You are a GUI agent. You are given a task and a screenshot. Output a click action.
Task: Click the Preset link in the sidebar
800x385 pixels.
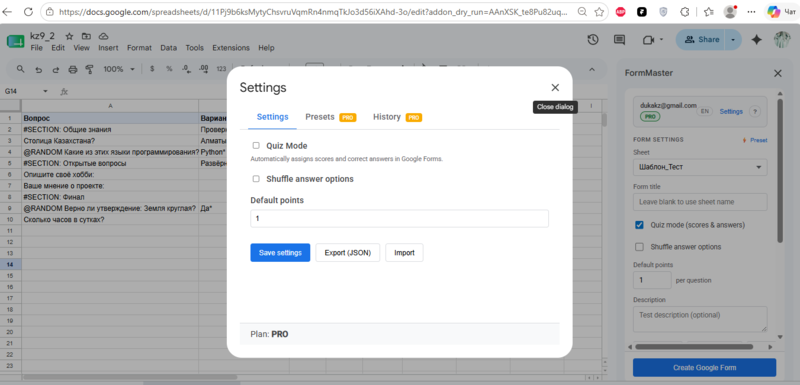tap(755, 140)
